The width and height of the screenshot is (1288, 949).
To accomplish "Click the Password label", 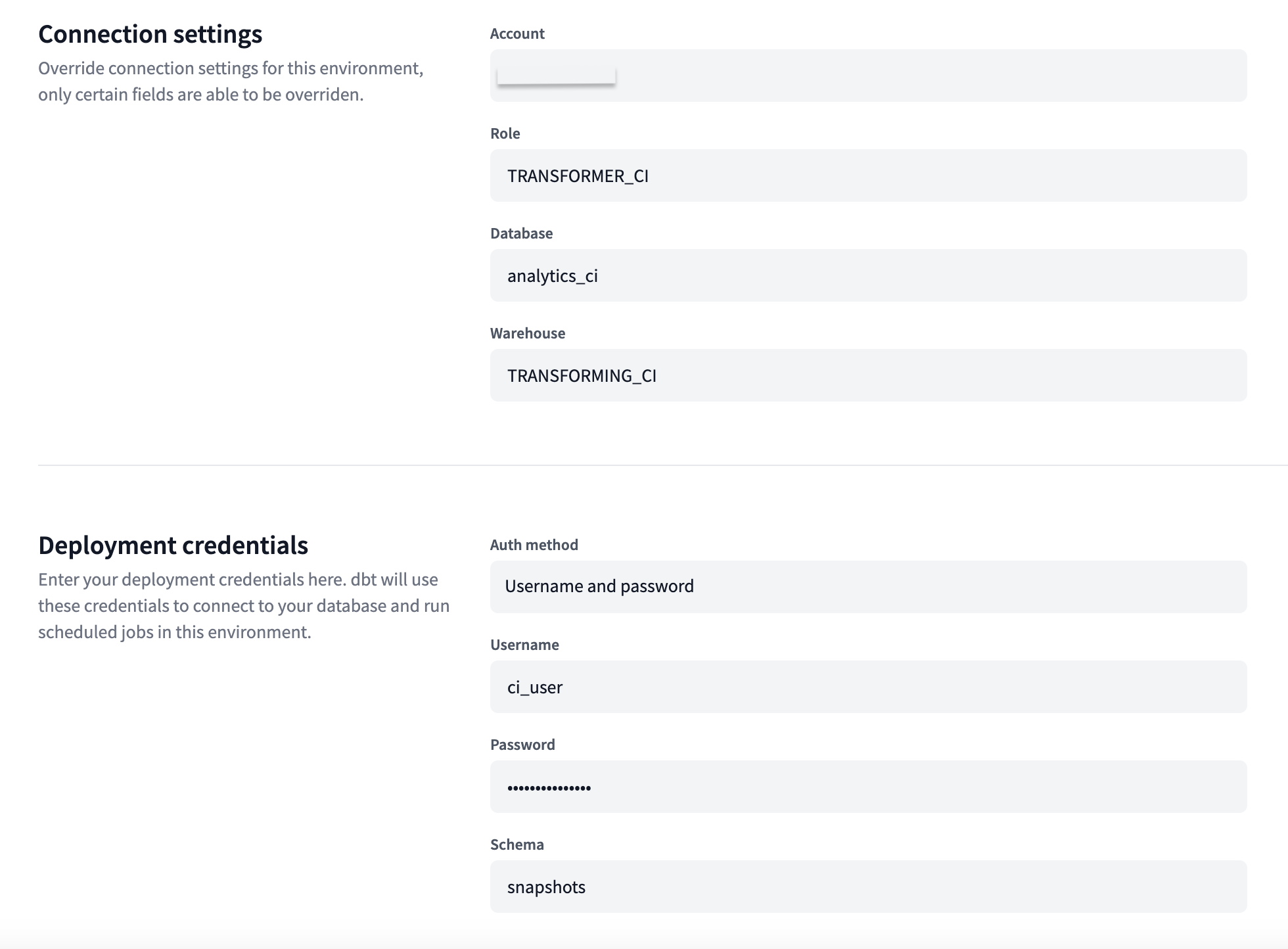I will 522,745.
